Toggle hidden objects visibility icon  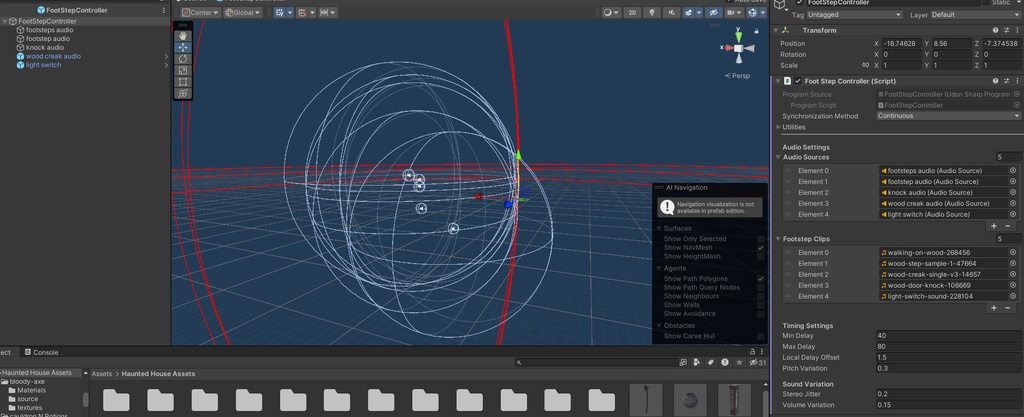[x=714, y=12]
